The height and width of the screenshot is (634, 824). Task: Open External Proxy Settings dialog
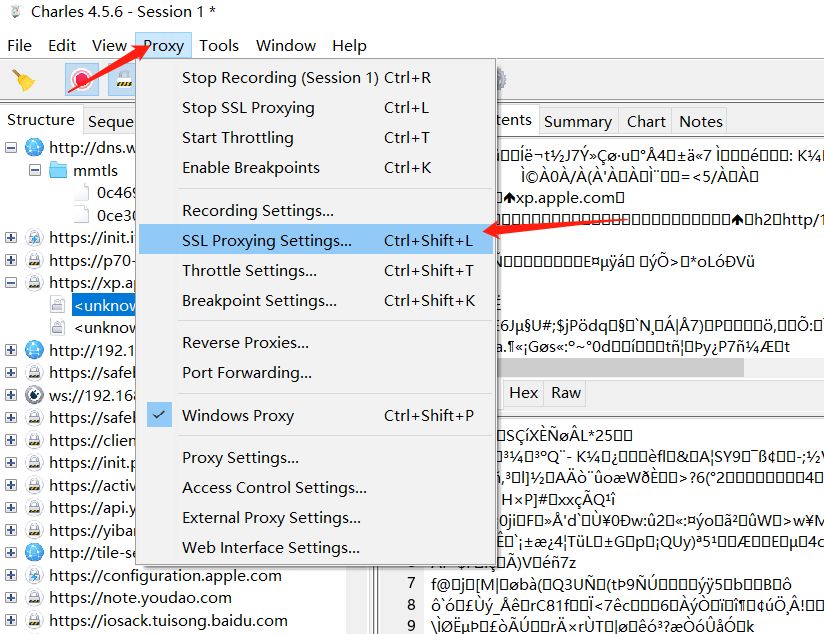point(315,518)
